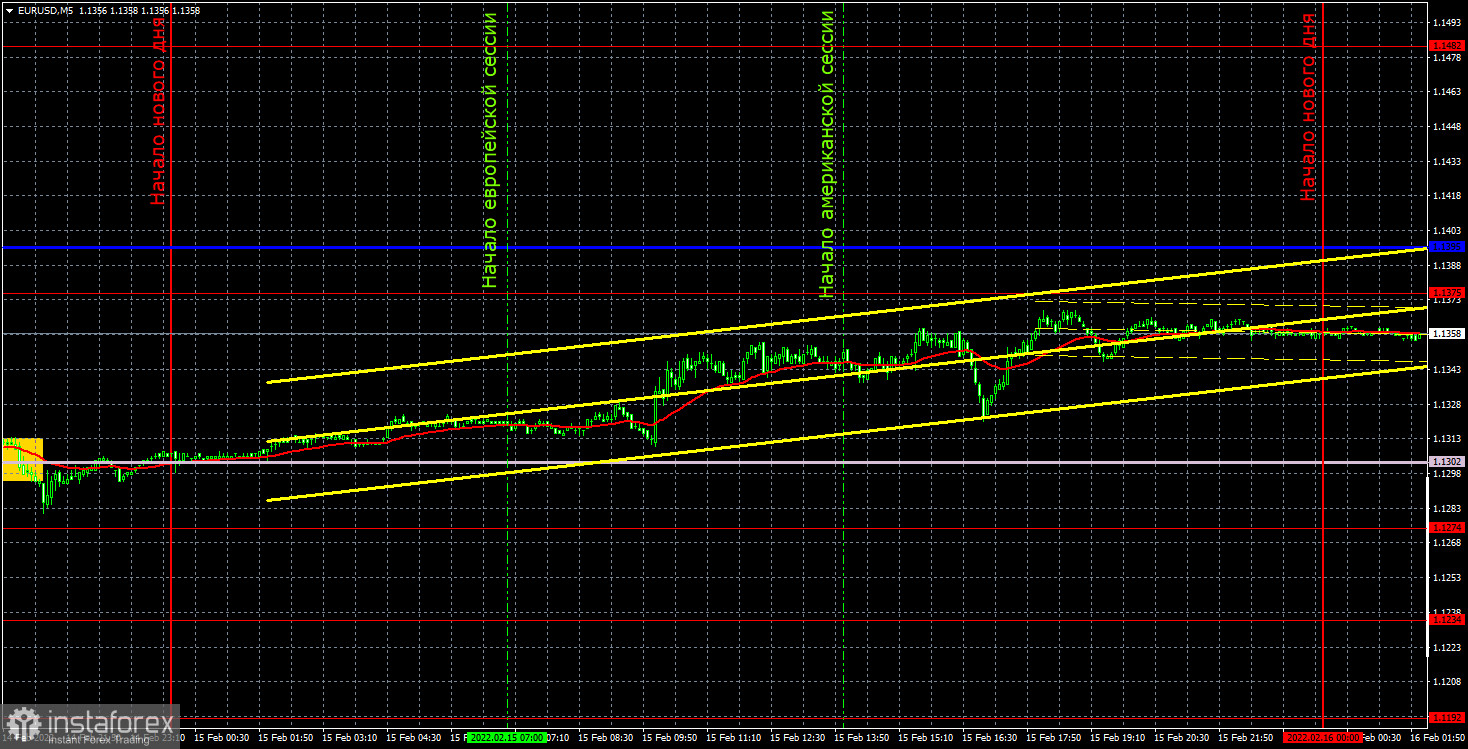Click time axis label 15 Feb 16:30

coord(990,737)
